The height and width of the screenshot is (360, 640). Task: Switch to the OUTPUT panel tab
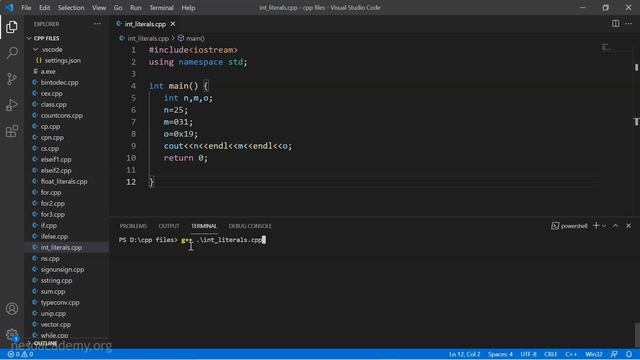coord(169,226)
